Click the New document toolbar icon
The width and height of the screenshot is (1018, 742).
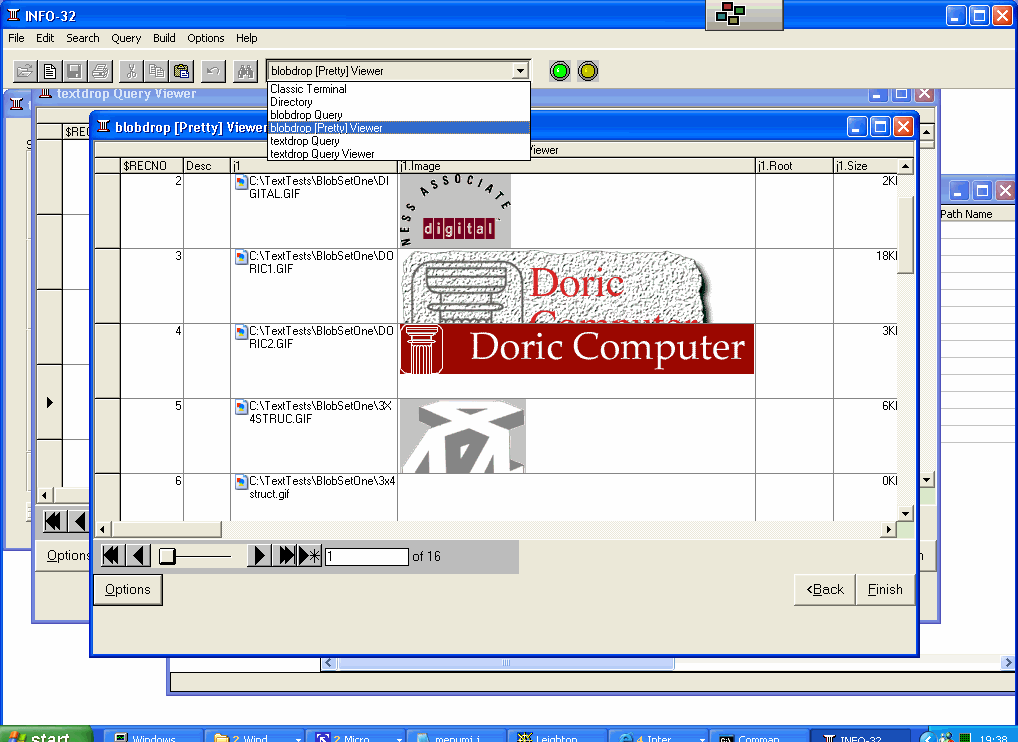pos(50,71)
